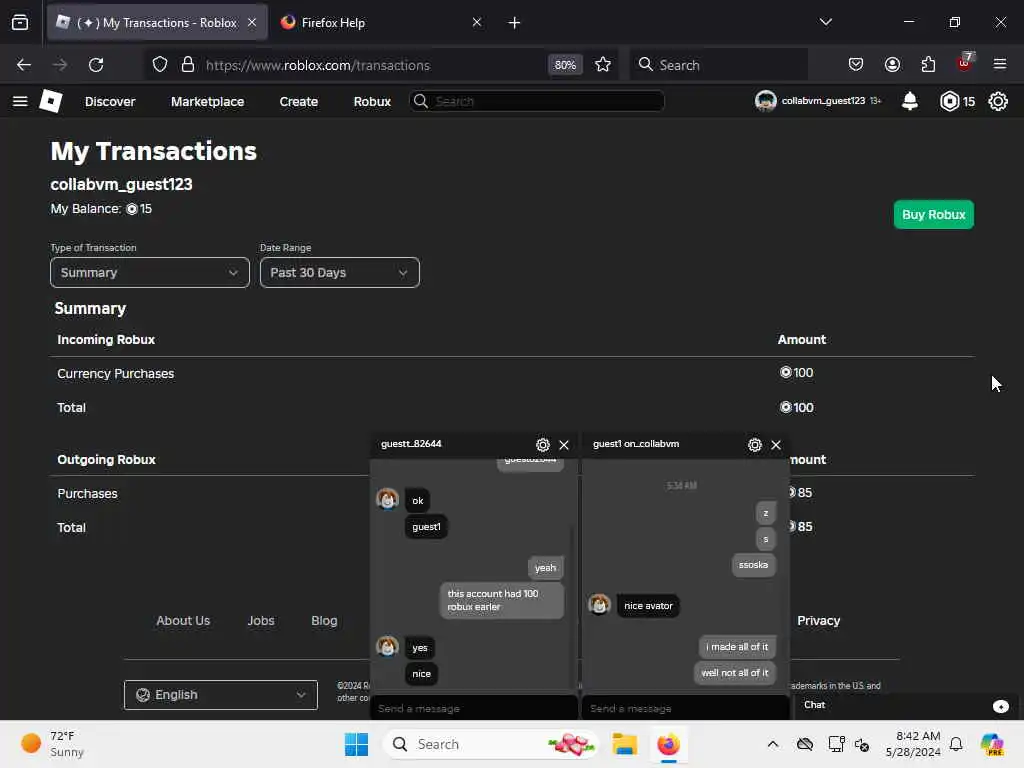This screenshot has width=1024, height=768.
Task: Click the 'nice avator' chat message
Action: [x=648, y=606]
